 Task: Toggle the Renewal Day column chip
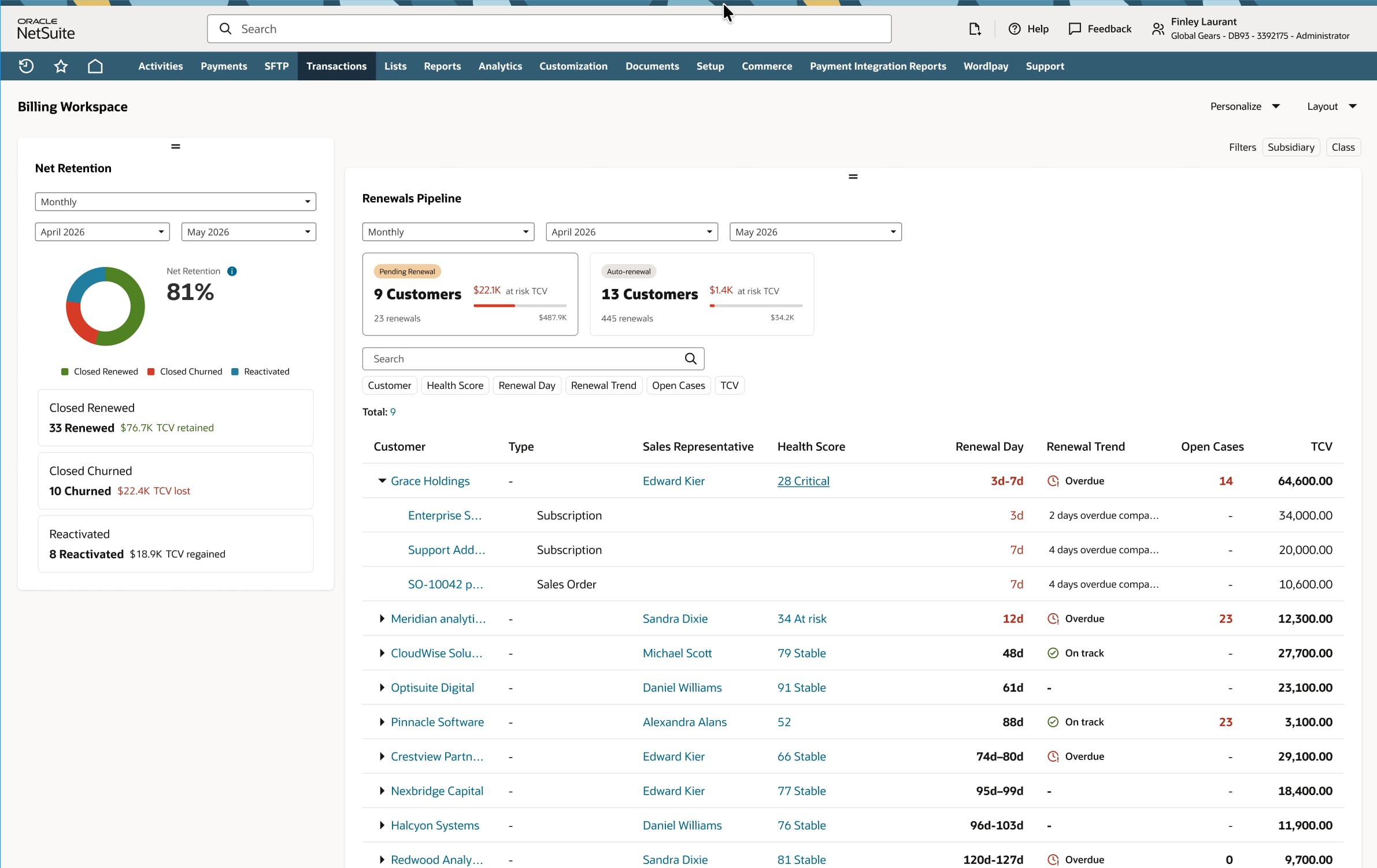[527, 385]
